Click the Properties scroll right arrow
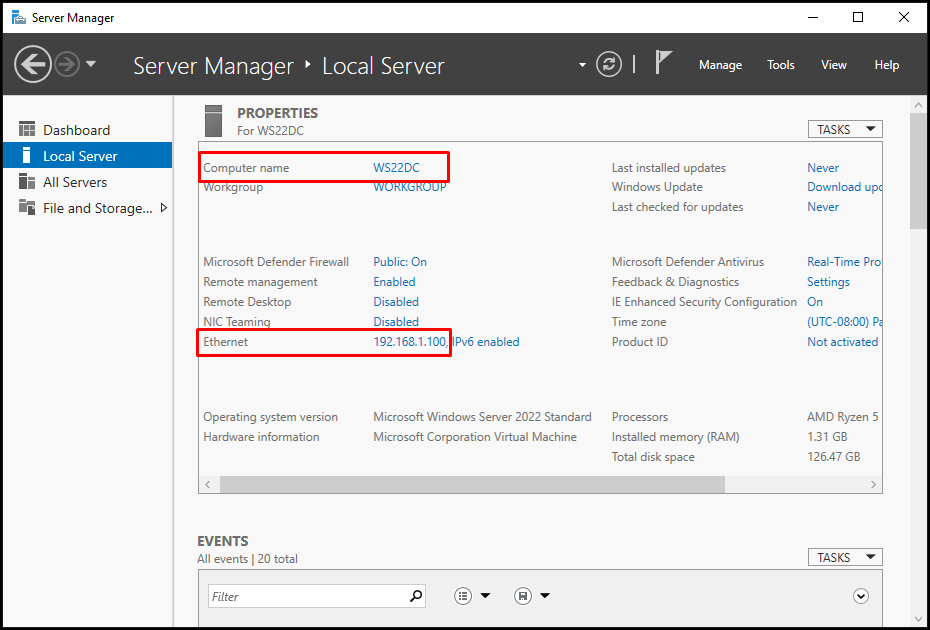930x630 pixels. point(873,484)
